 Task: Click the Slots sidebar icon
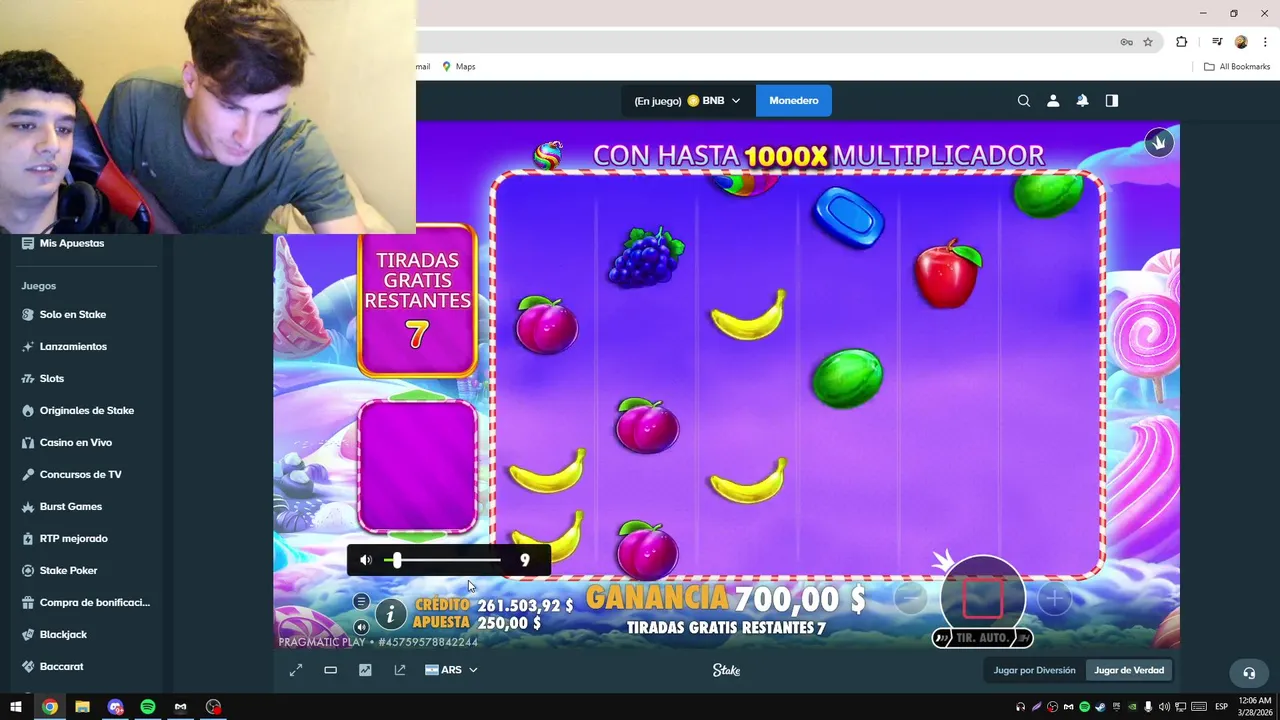28,378
